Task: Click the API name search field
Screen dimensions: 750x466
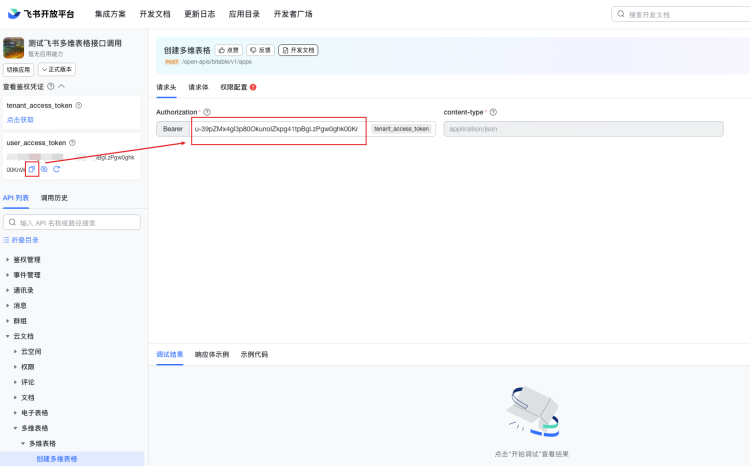Action: point(75,222)
